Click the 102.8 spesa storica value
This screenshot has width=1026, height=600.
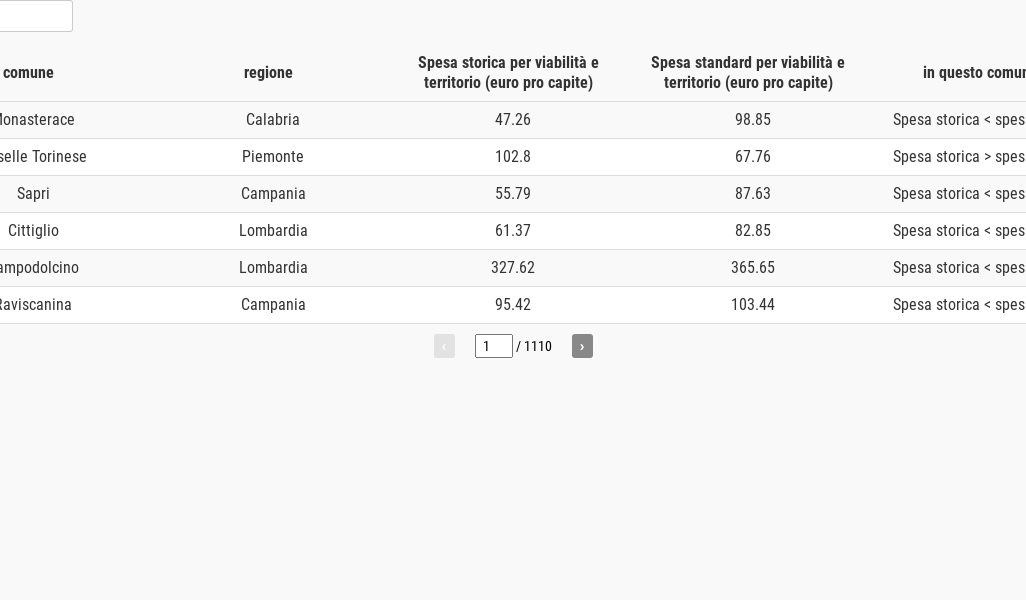[x=513, y=157]
